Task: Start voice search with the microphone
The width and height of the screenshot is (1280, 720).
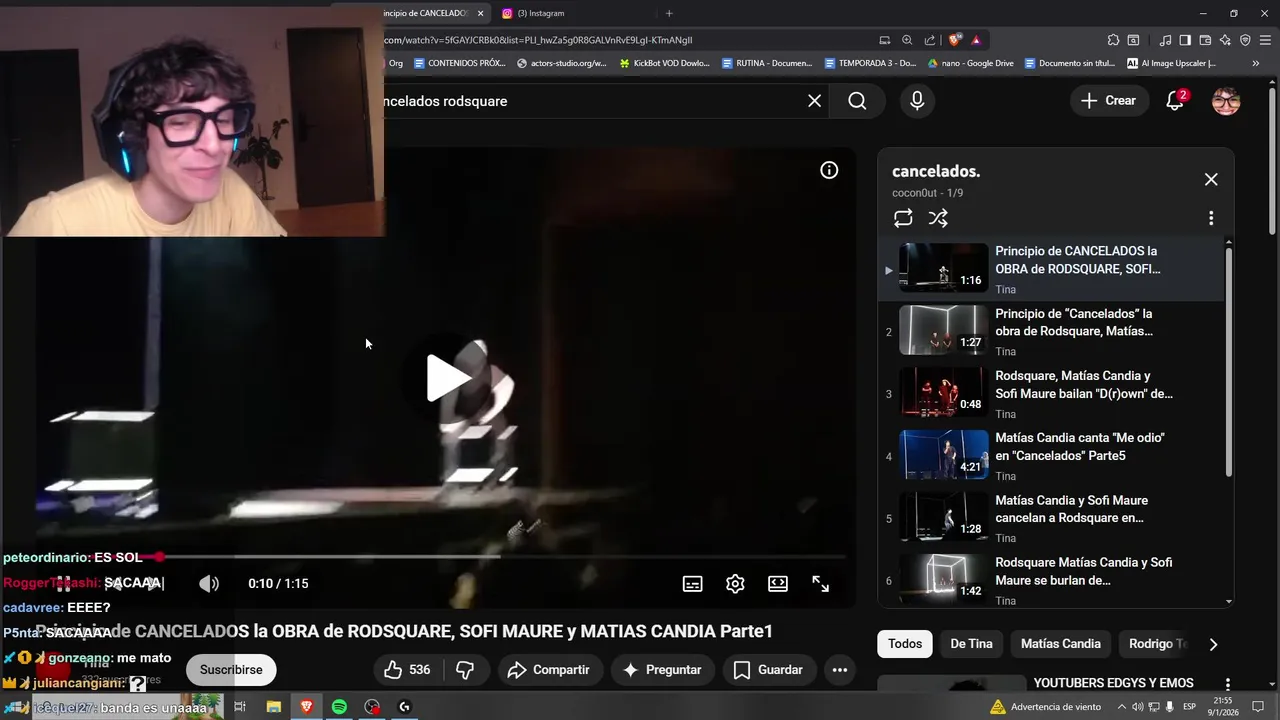Action: [x=917, y=101]
